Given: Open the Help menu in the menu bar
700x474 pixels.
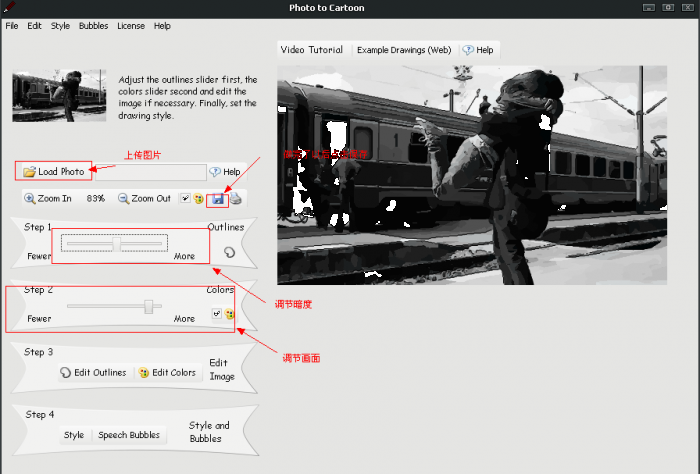Looking at the screenshot, I should (x=162, y=26).
